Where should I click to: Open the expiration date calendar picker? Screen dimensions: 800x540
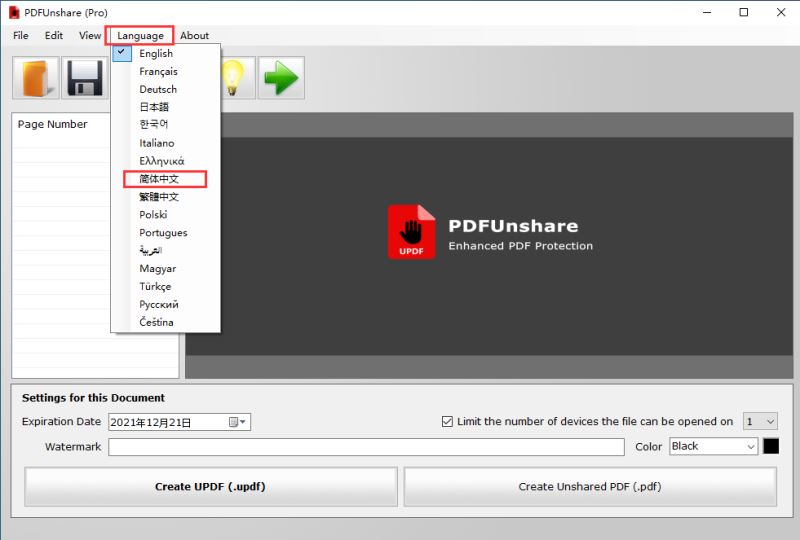click(237, 422)
